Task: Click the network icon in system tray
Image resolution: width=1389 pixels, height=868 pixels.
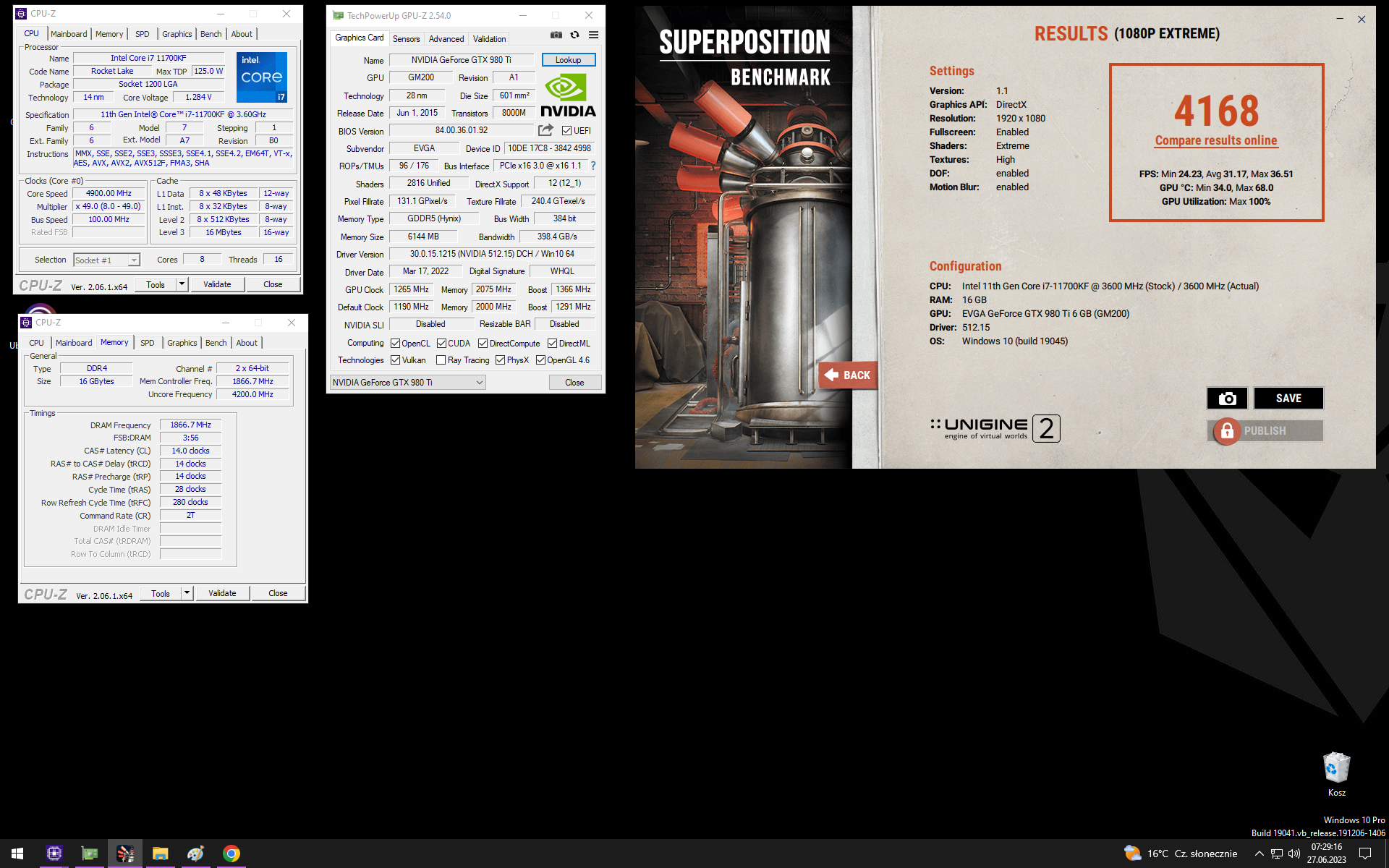Action: [x=1277, y=854]
